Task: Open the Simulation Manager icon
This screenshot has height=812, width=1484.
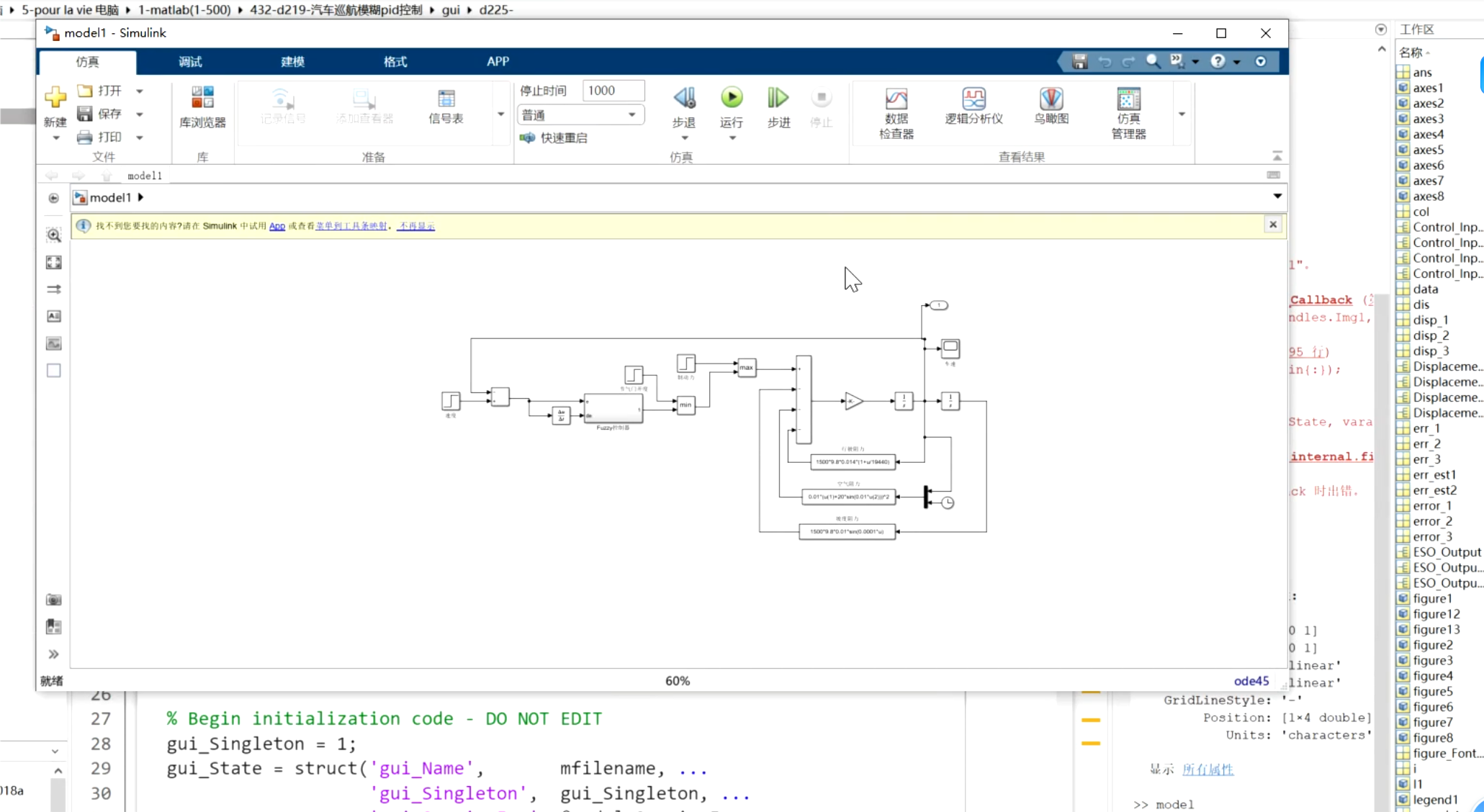Action: (x=1128, y=99)
